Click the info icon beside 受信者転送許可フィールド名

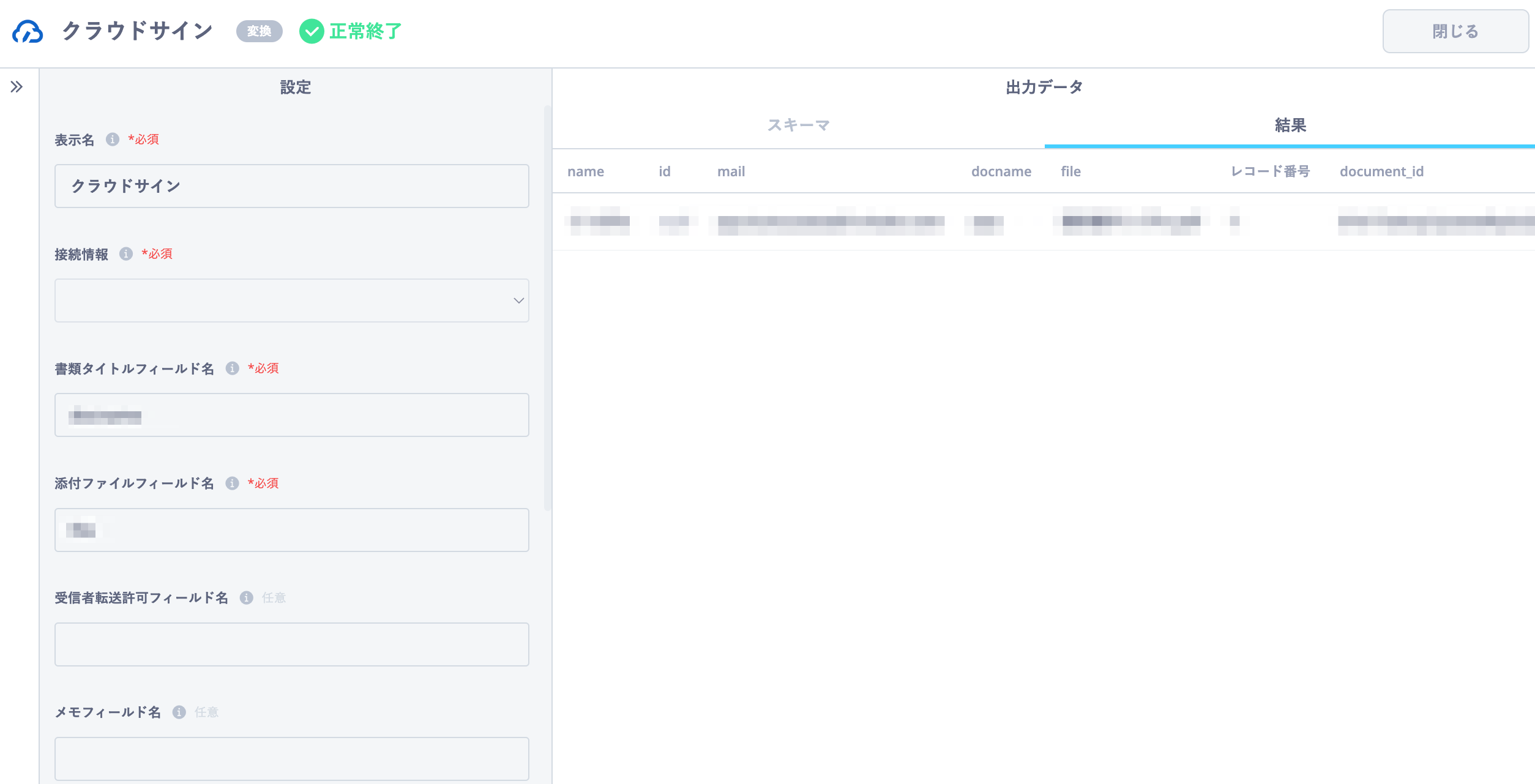(247, 598)
